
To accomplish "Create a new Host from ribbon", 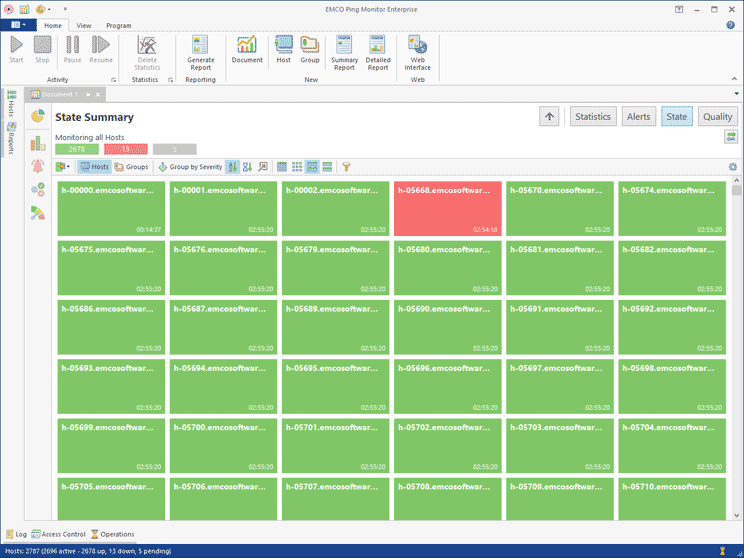I will click(x=283, y=50).
